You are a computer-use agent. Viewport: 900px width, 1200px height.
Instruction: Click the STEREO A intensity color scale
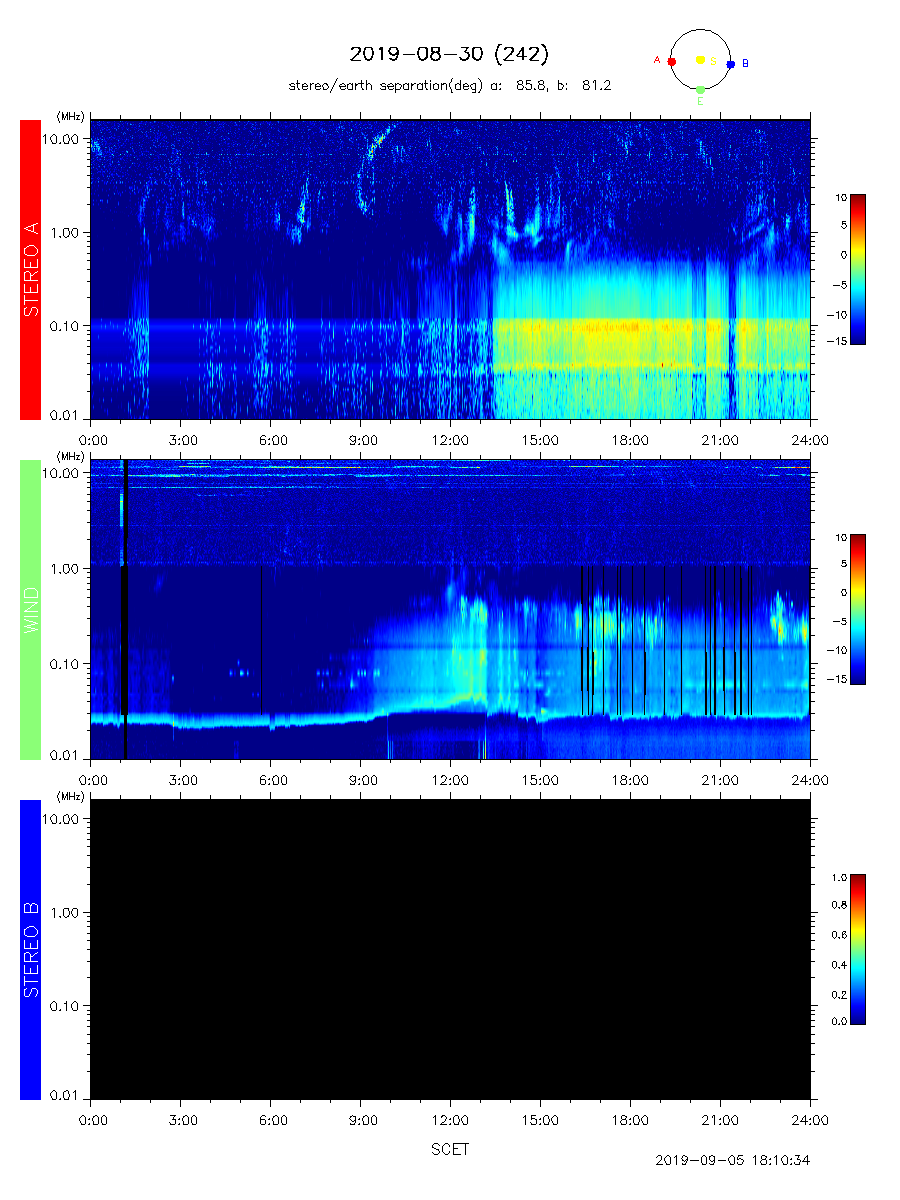(858, 270)
